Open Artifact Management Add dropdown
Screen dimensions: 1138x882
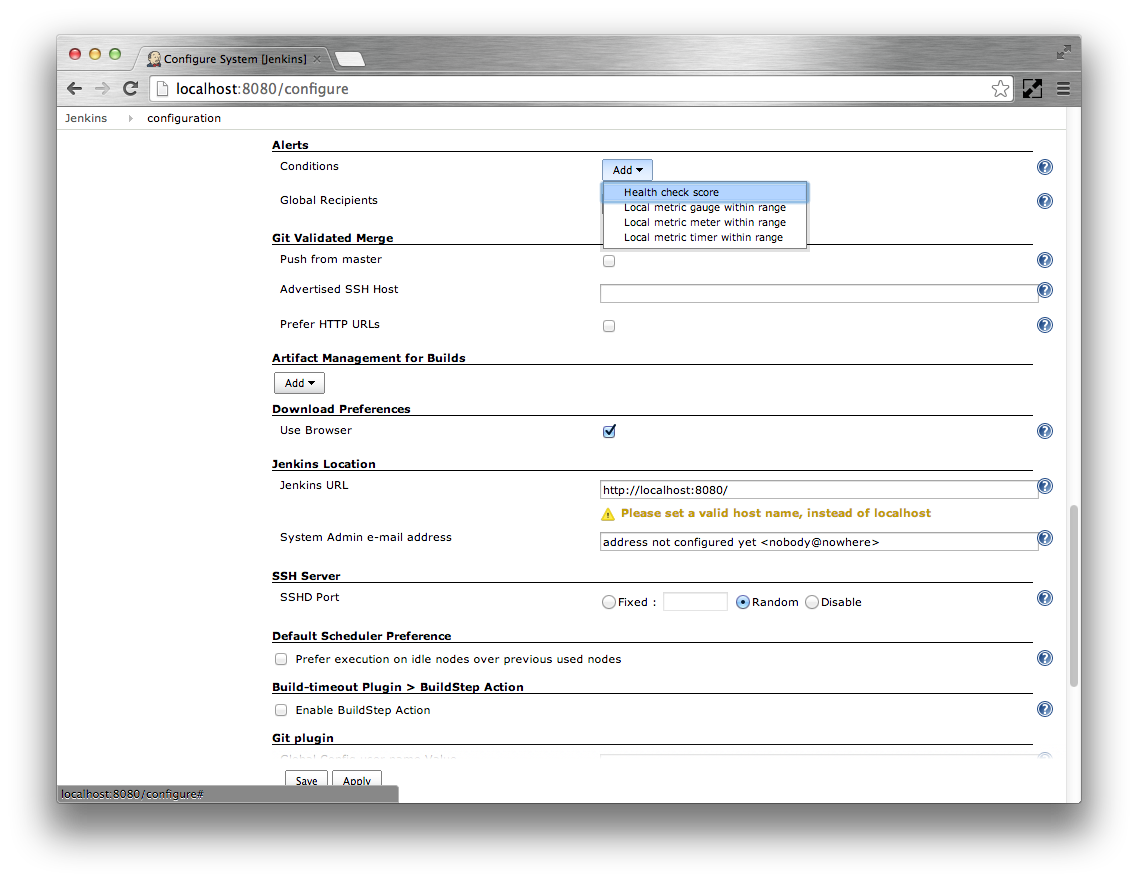pyautogui.click(x=299, y=383)
